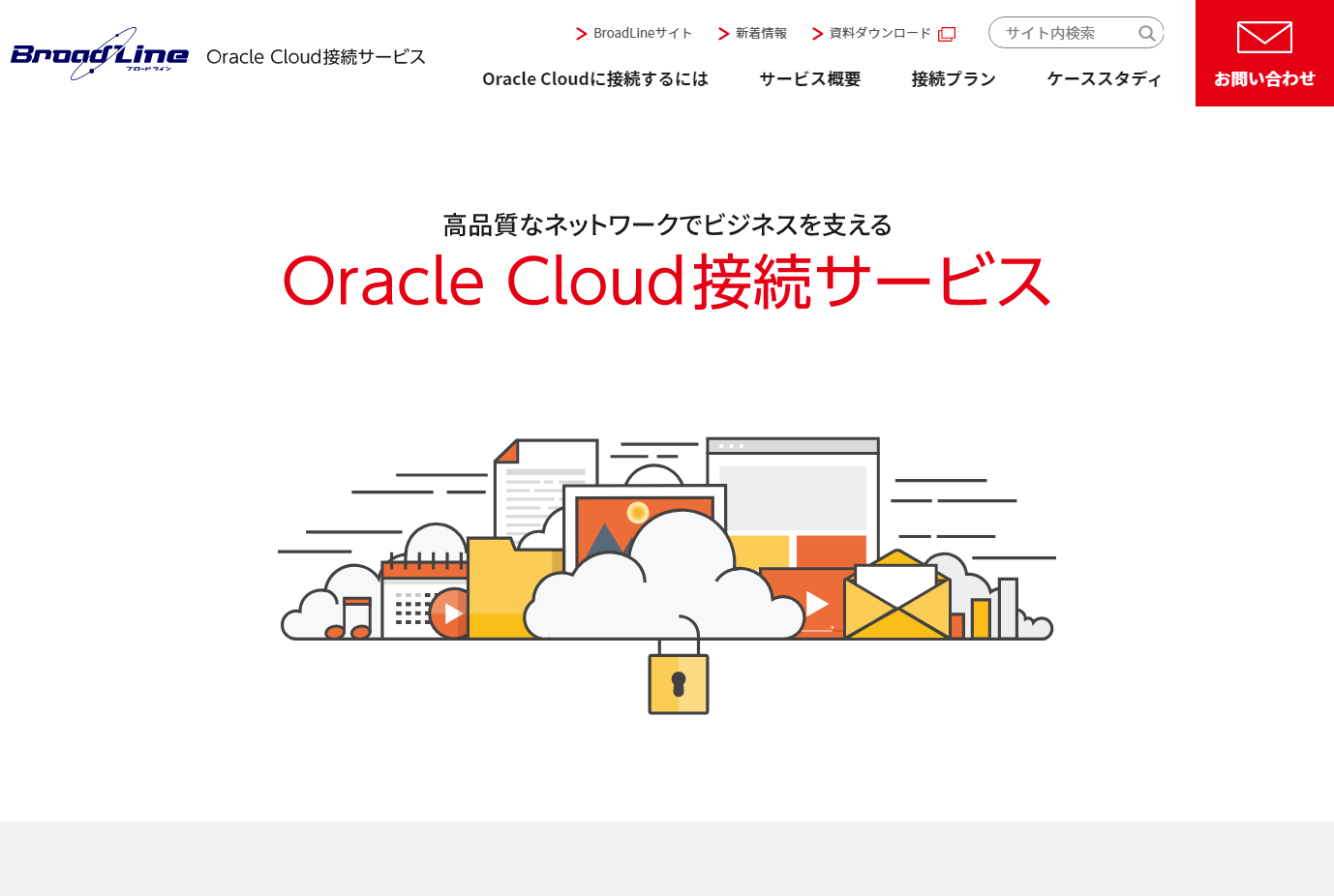Screen dimensions: 1334x896
Task: Open the 資料ダウンロード link
Action: 876,32
